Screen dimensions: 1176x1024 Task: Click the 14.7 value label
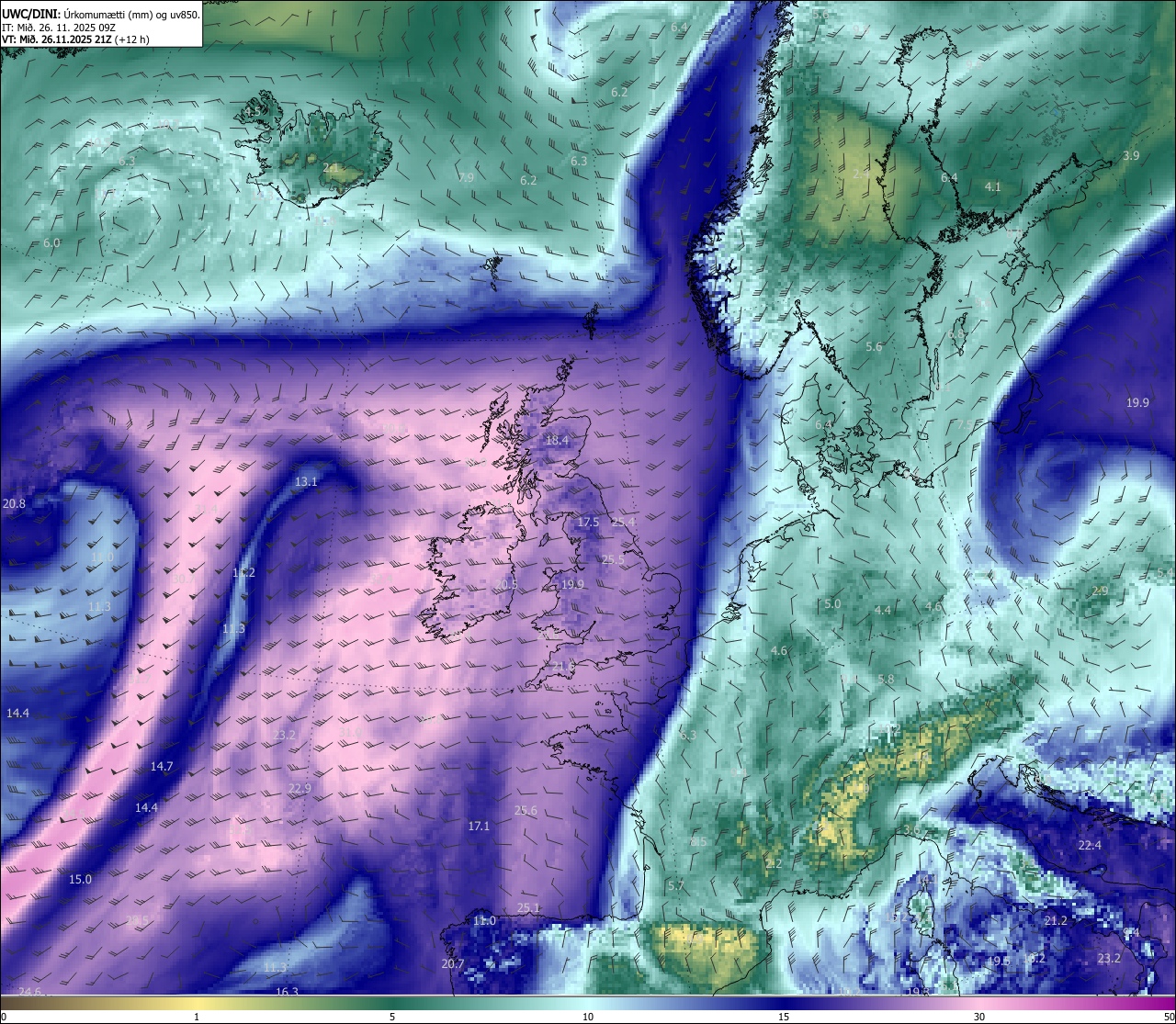[162, 767]
